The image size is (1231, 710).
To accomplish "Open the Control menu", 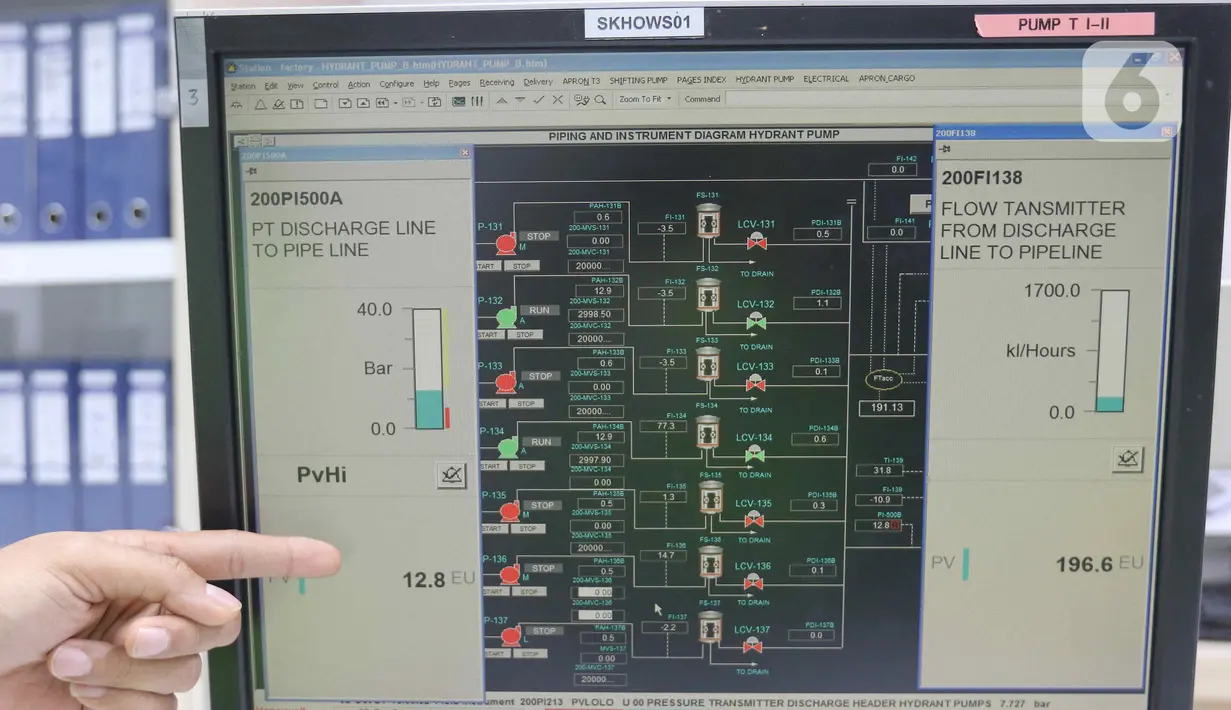I will 326,85.
